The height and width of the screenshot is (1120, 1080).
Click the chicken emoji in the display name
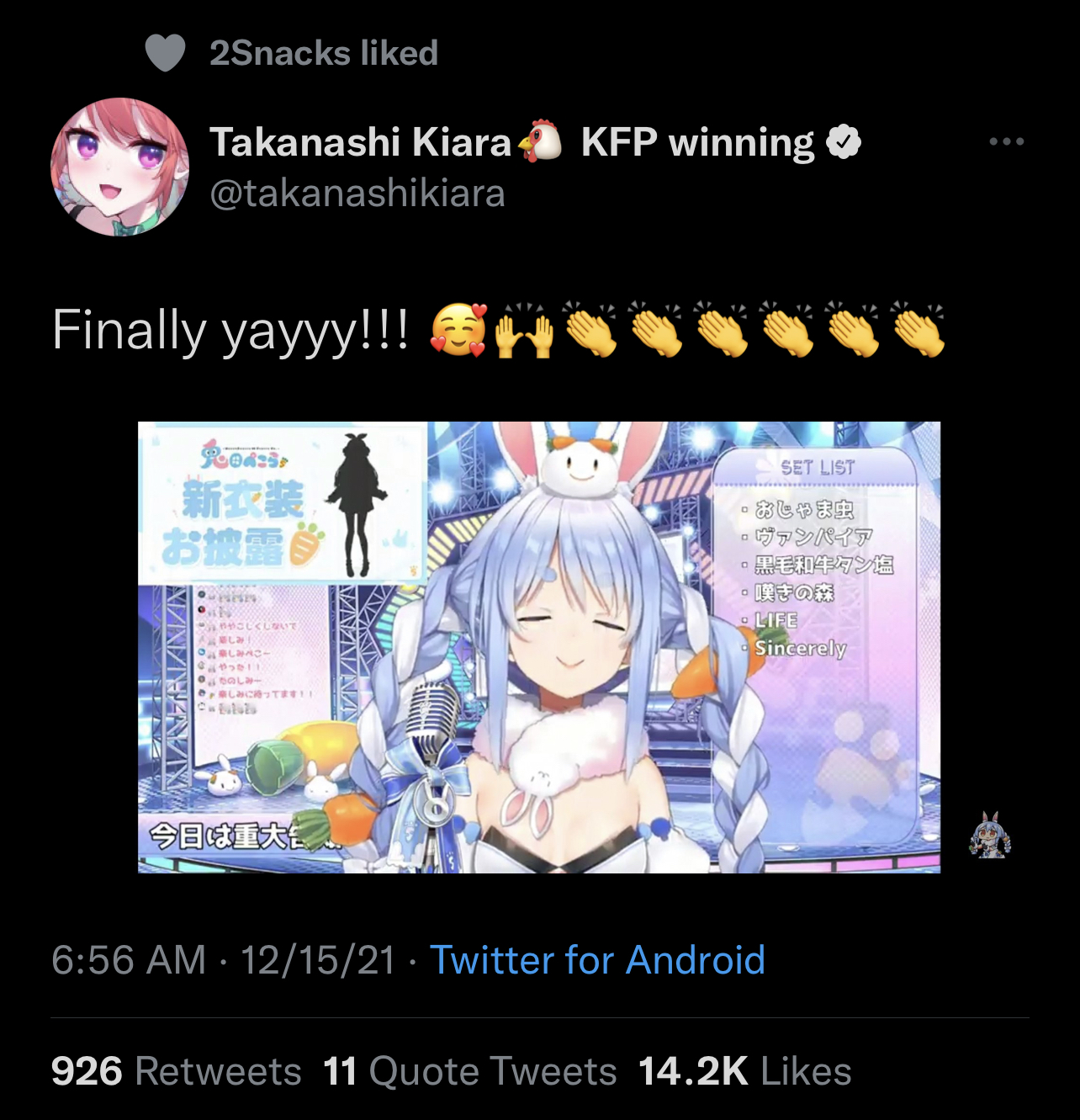(539, 141)
